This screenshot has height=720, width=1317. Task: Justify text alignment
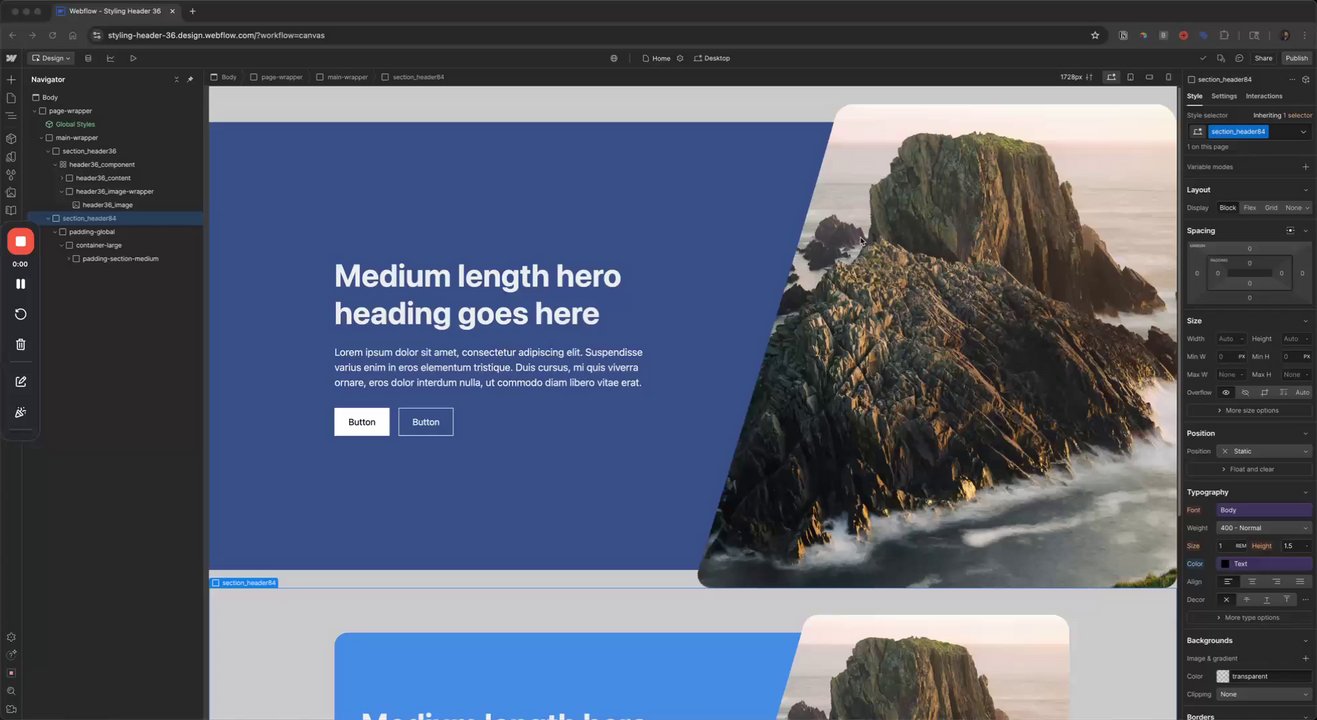pyautogui.click(x=1300, y=581)
